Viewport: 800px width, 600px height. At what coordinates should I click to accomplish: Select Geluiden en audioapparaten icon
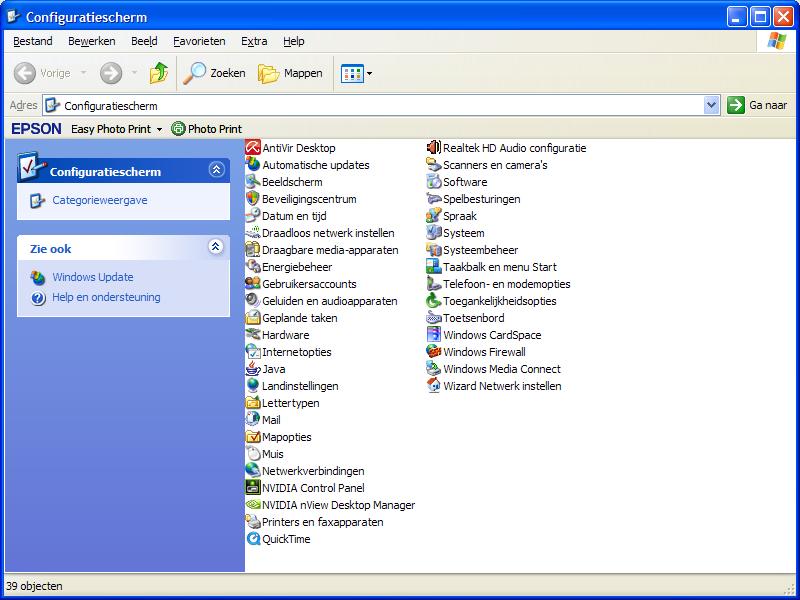253,301
